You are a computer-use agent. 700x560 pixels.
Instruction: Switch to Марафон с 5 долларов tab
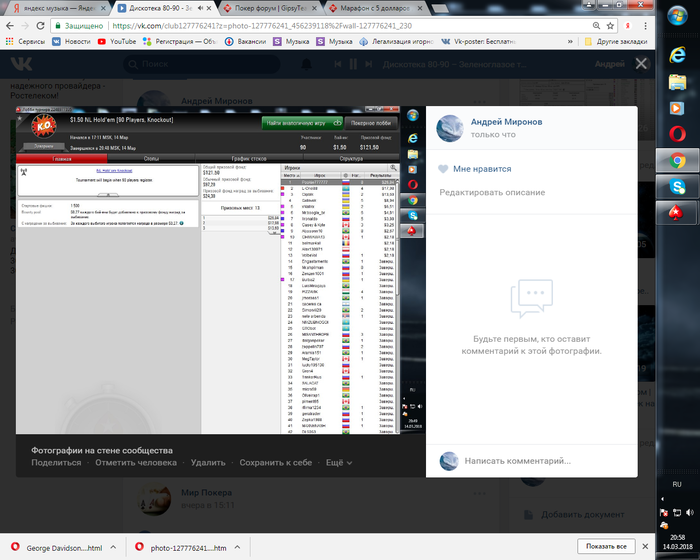[x=375, y=8]
